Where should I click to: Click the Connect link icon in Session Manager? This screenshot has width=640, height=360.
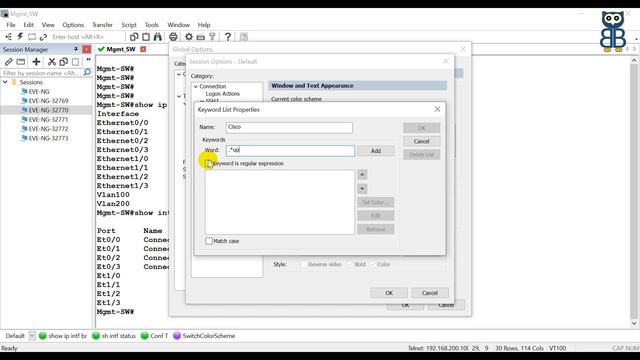[x=9, y=62]
